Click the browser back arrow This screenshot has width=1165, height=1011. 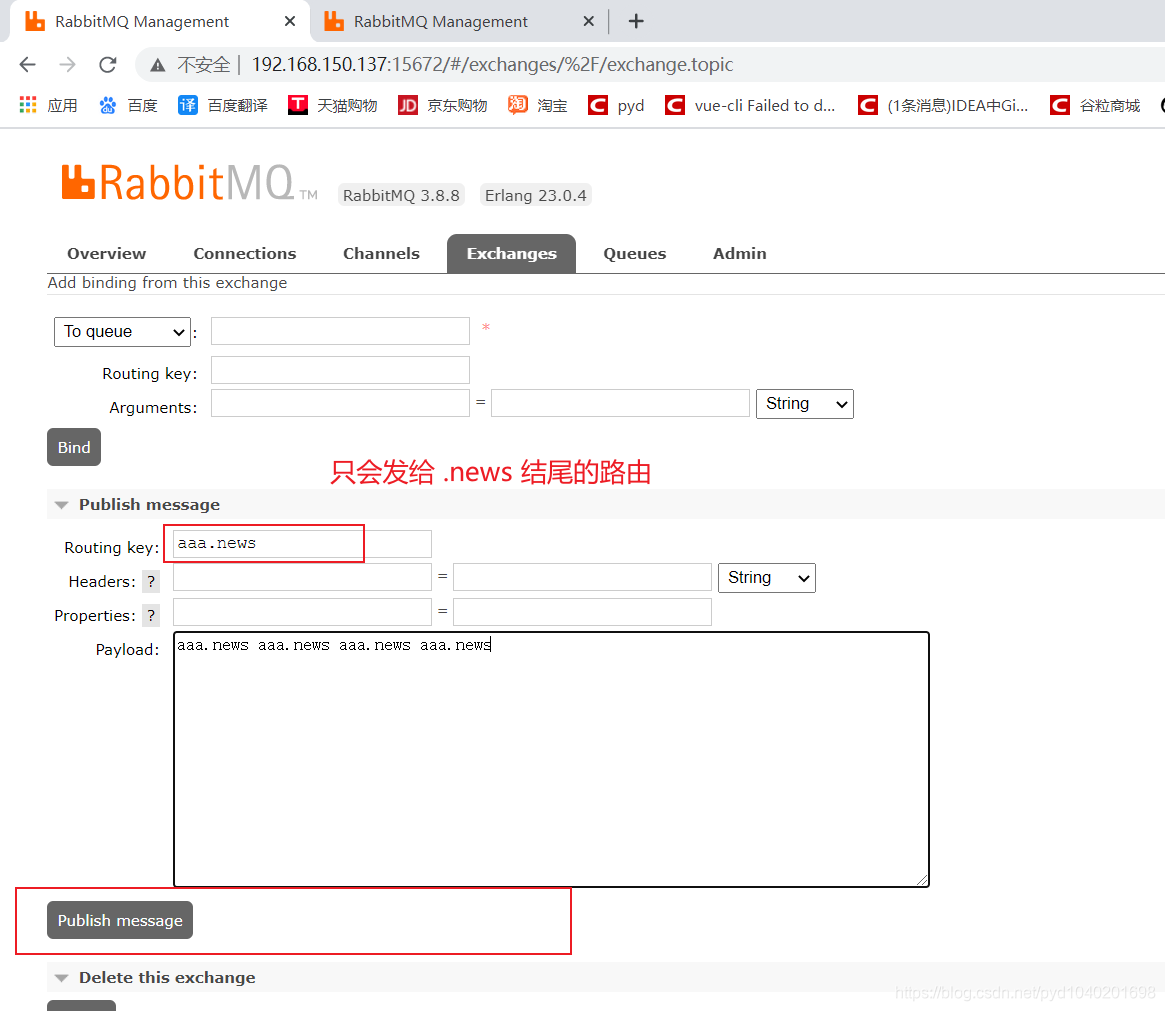coord(27,65)
